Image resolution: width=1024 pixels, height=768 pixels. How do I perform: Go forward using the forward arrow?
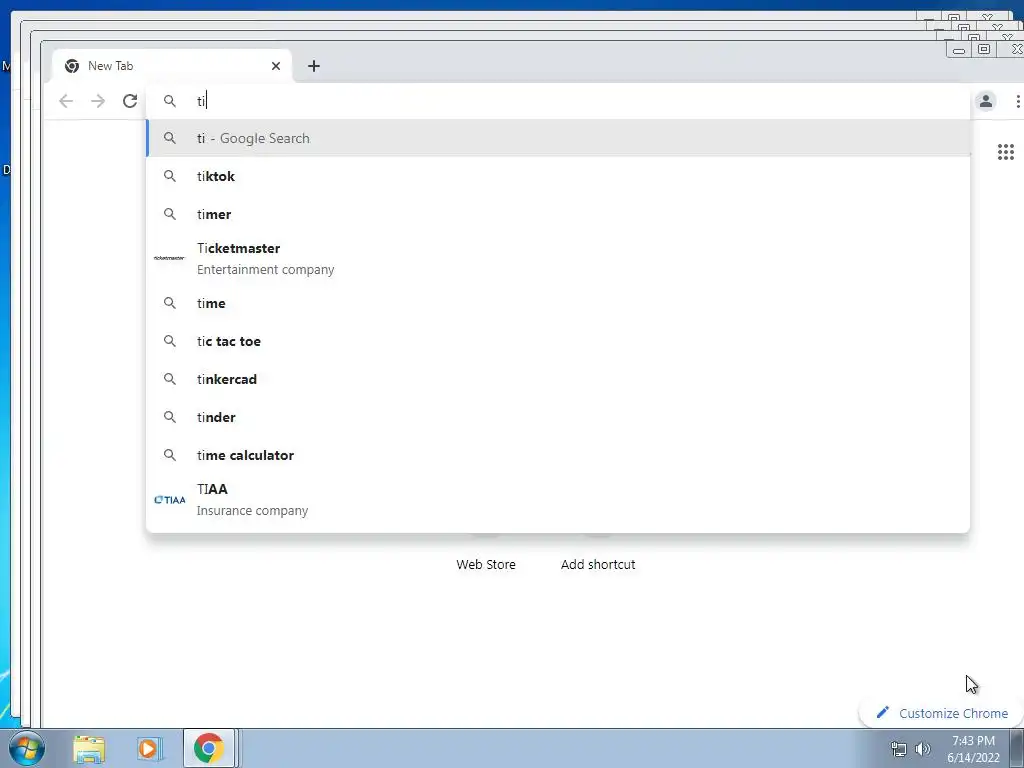tap(98, 101)
